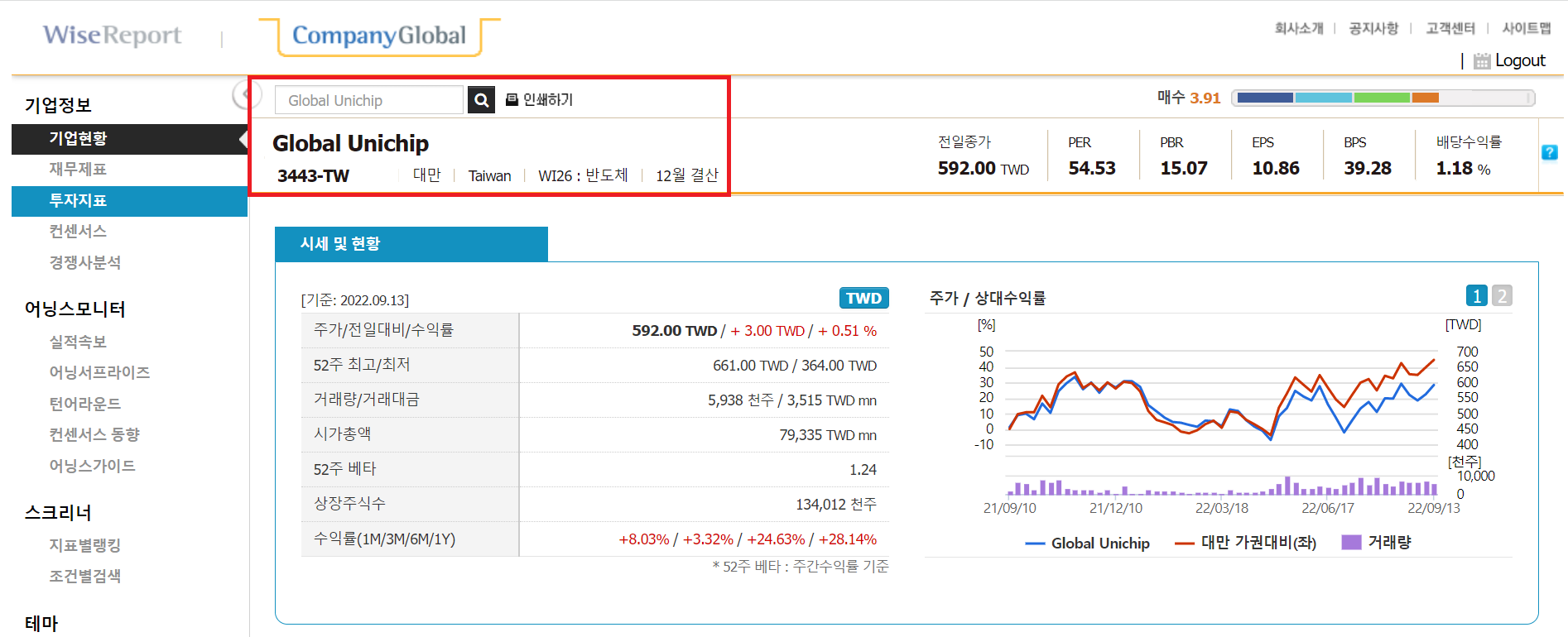This screenshot has width=1568, height=637.
Task: Open 조건별검색 under 스크리너
Action: (x=85, y=576)
